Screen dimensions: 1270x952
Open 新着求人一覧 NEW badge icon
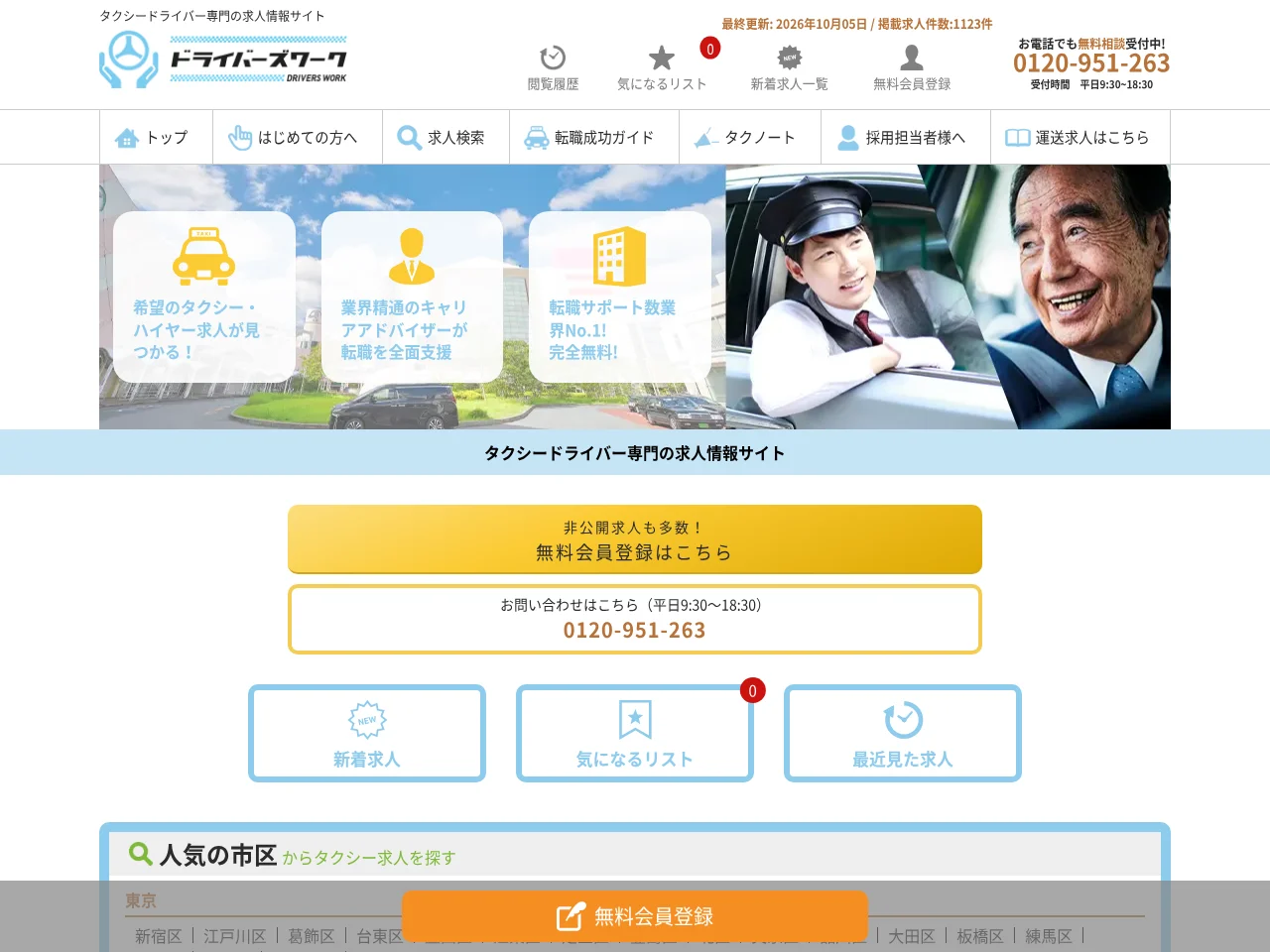789,58
